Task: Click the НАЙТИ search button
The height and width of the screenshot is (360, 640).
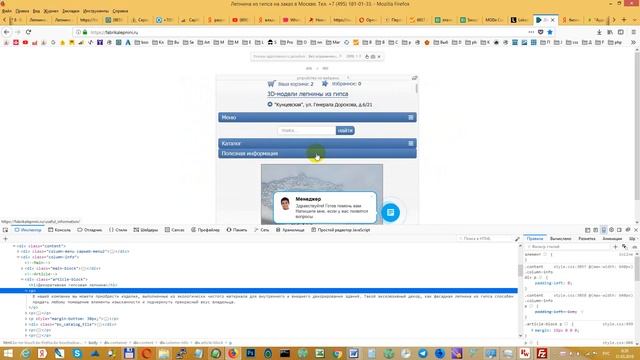Action: pos(345,130)
